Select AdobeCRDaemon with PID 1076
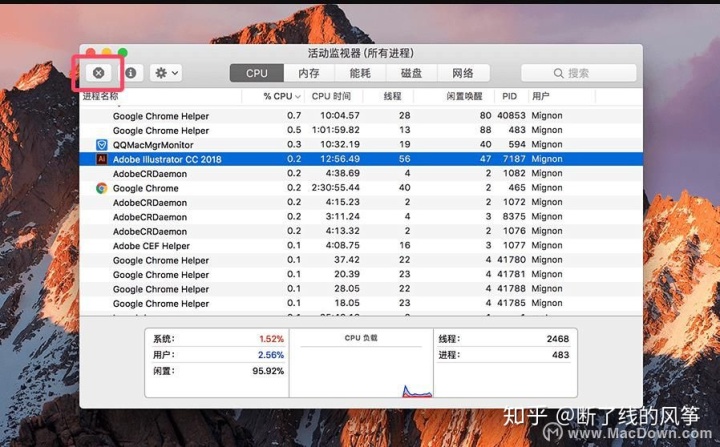720x447 pixels. (361, 231)
